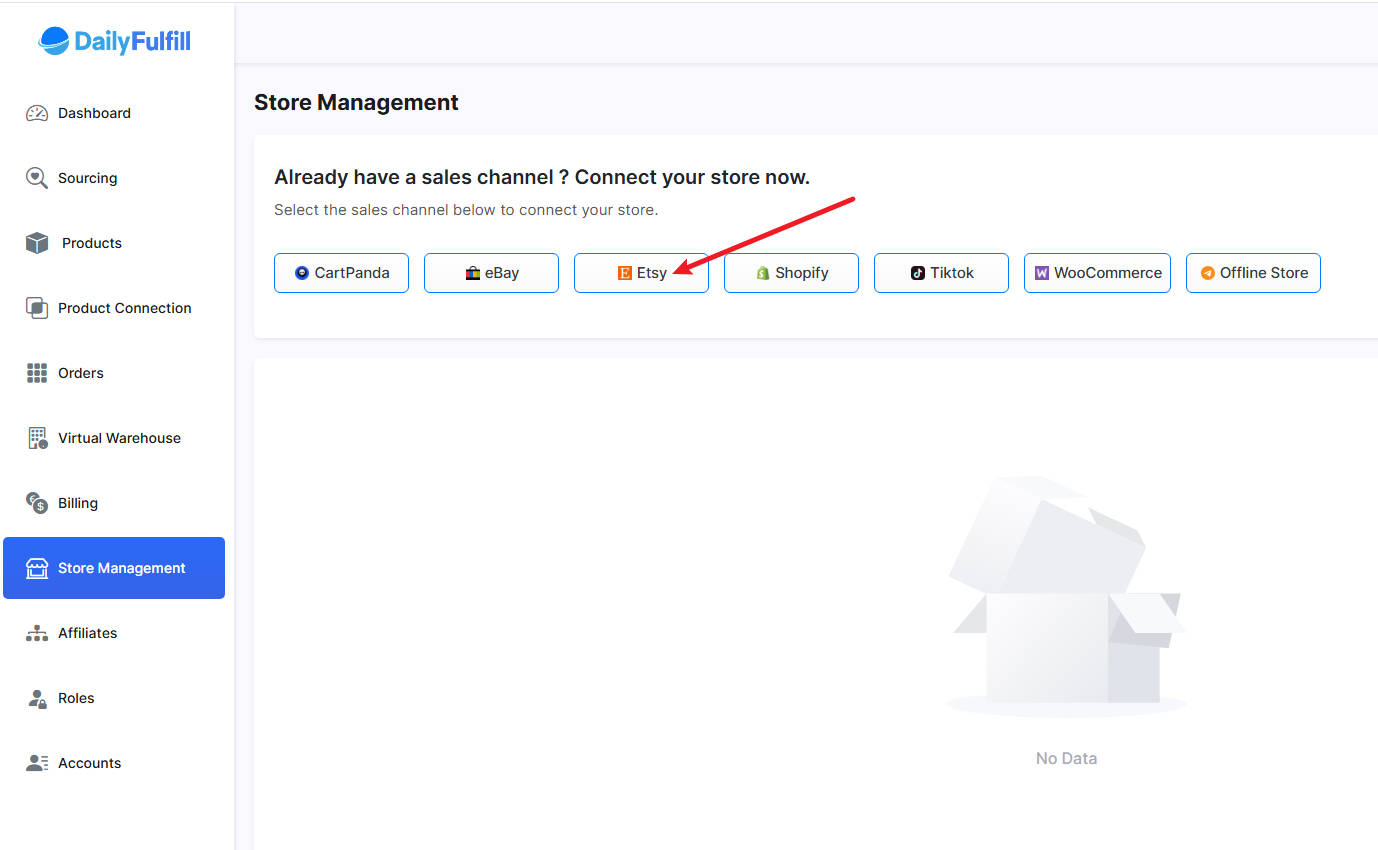This screenshot has width=1378, height=850.
Task: Click the Products box icon
Action: (37, 243)
